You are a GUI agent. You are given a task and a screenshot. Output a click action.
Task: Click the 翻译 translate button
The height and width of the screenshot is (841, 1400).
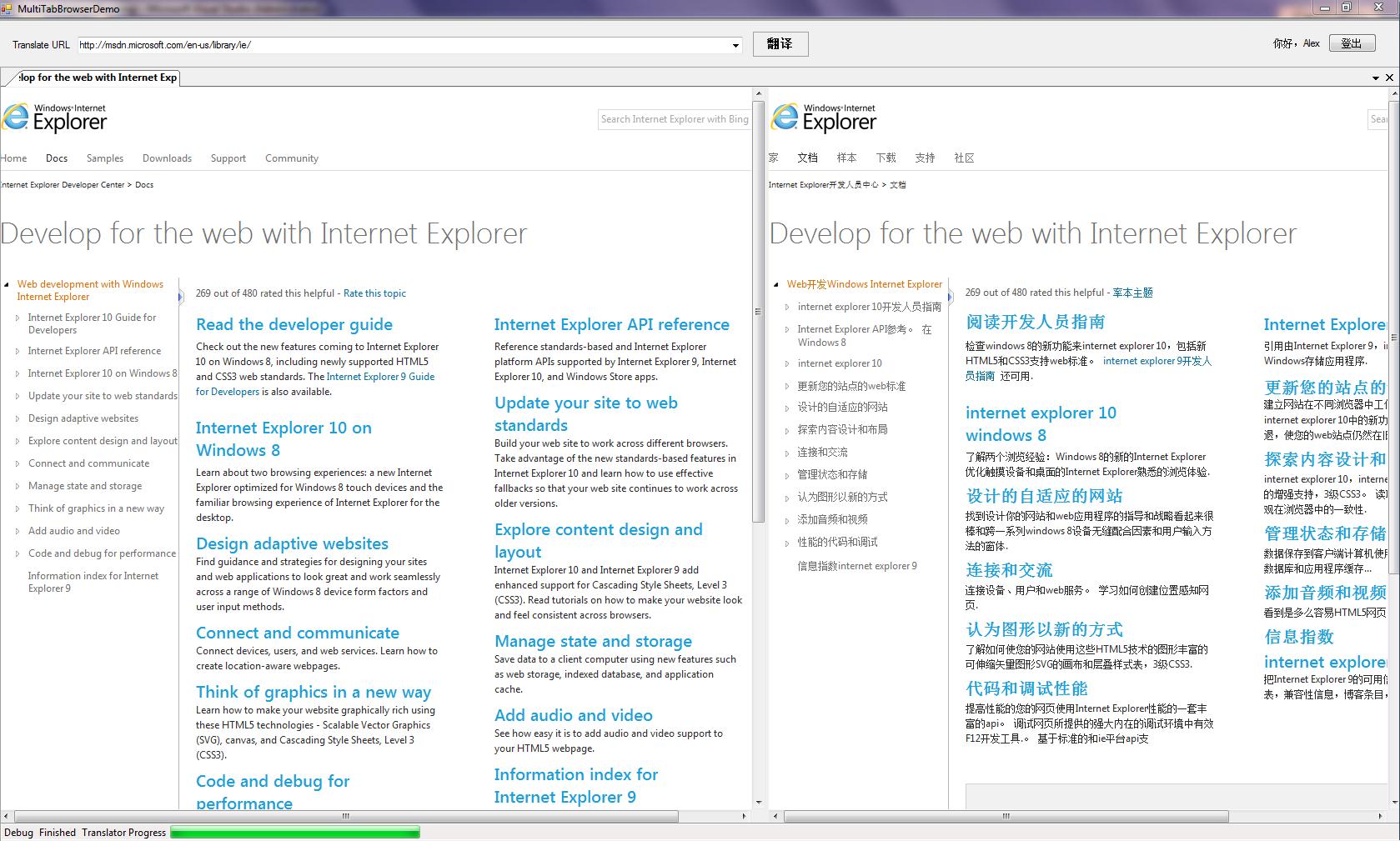pyautogui.click(x=780, y=44)
